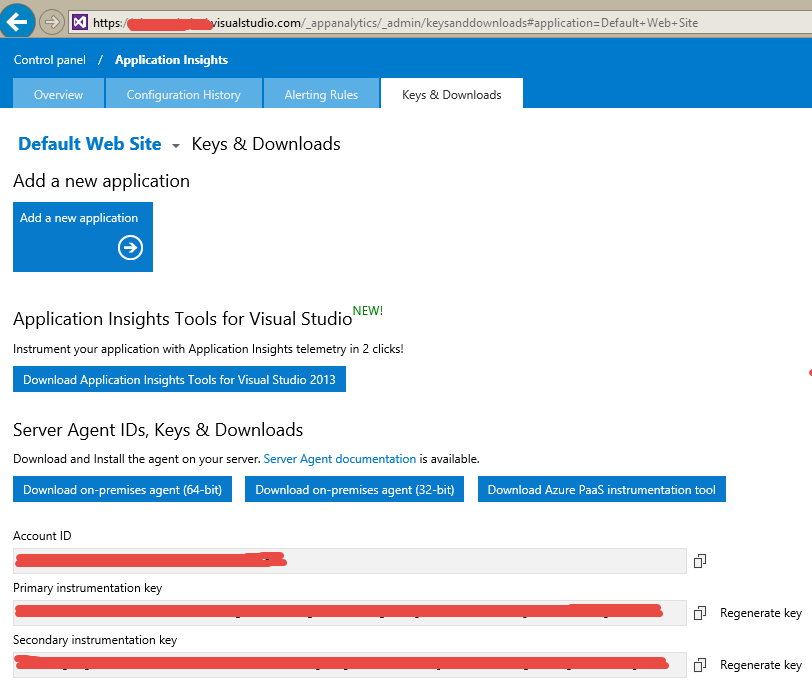Open Application Insights breadcrumb link
Image resolution: width=812 pixels, height=691 pixels.
click(171, 60)
